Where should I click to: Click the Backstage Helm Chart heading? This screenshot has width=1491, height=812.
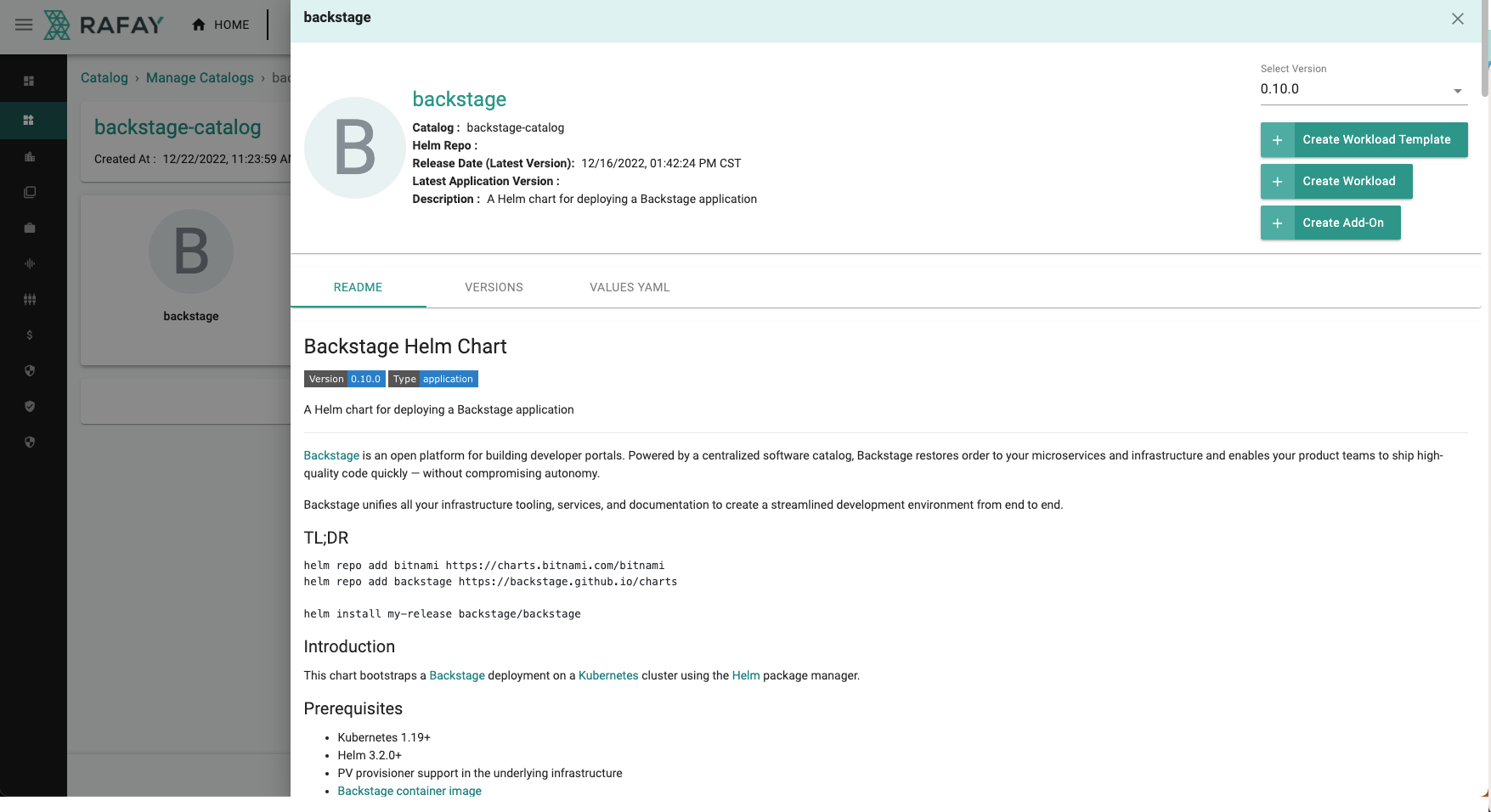click(x=405, y=347)
